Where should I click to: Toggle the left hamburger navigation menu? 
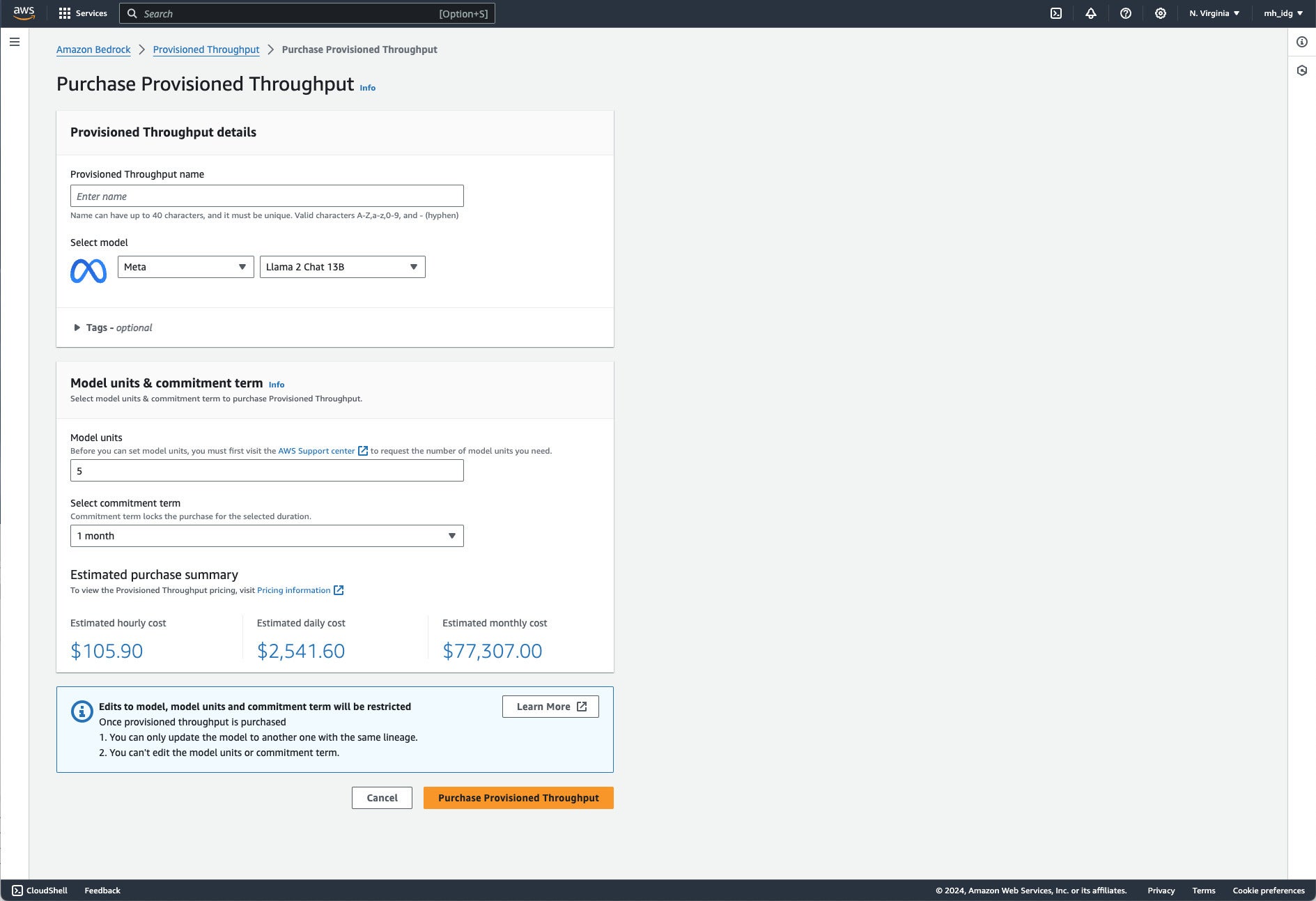tap(15, 42)
